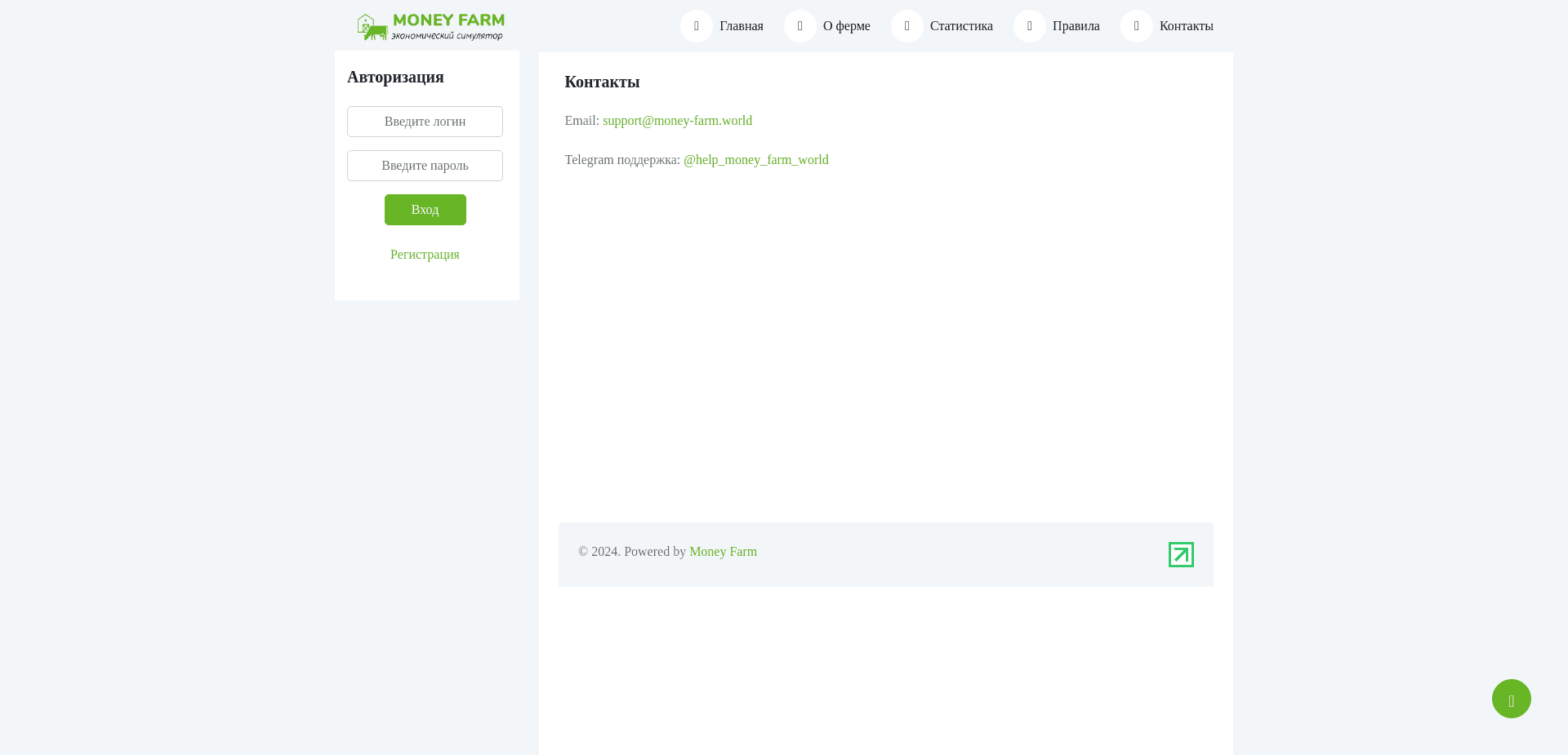Click the round icon beside Правила
The width and height of the screenshot is (1568, 755).
coord(1029,26)
